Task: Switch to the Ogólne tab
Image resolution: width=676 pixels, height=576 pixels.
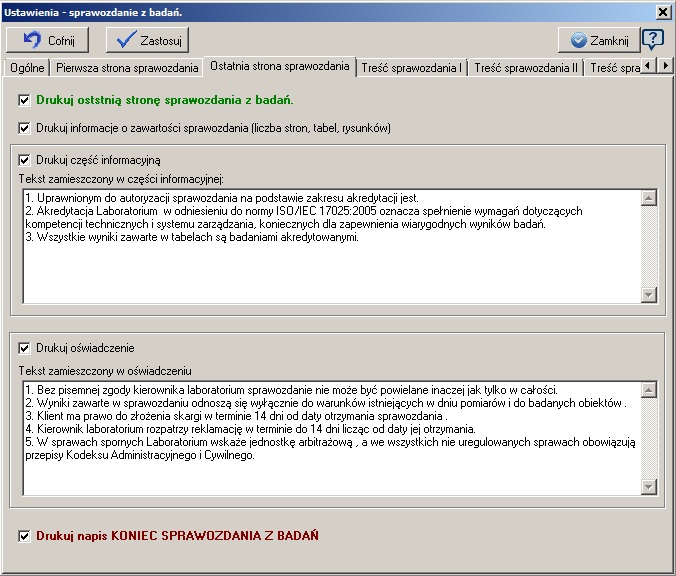Action: [27, 68]
